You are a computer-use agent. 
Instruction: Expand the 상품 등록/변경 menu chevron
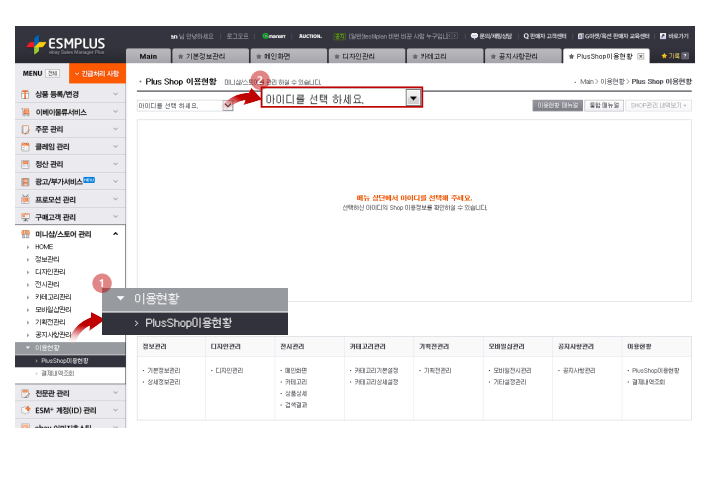click(x=115, y=94)
